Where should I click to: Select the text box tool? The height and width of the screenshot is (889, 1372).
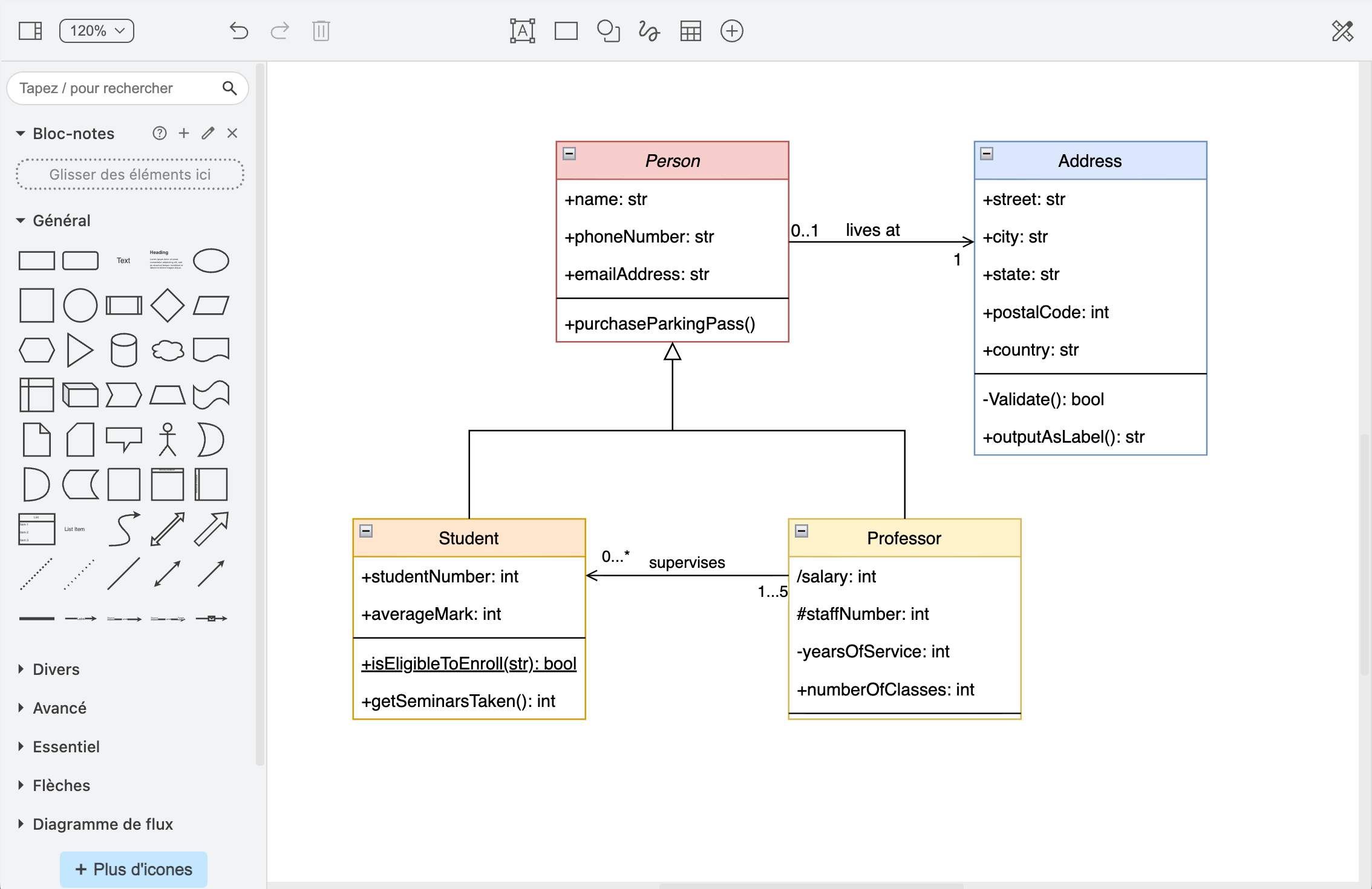(522, 31)
